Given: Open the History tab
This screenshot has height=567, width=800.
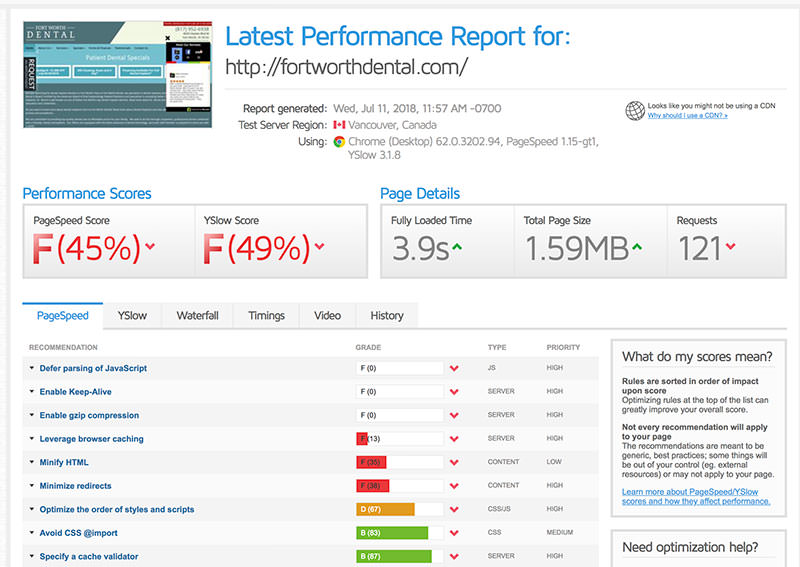Looking at the screenshot, I should point(387,316).
